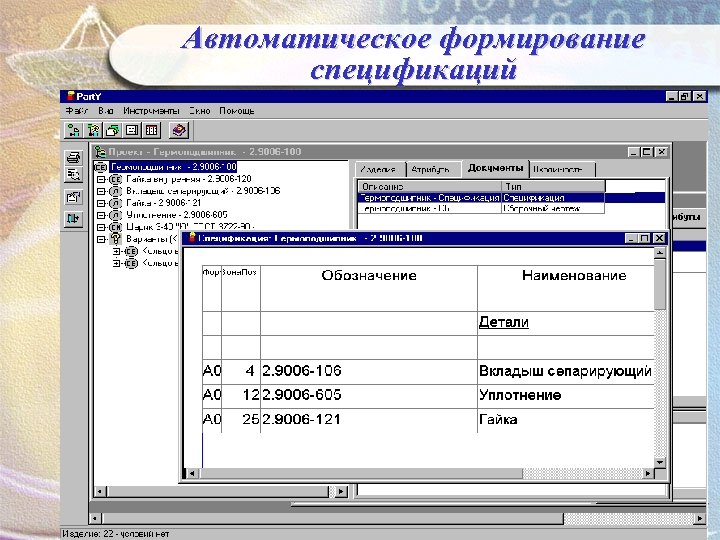This screenshot has height=540, width=720.
Task: Click the PartY application title icon
Action: click(x=70, y=96)
